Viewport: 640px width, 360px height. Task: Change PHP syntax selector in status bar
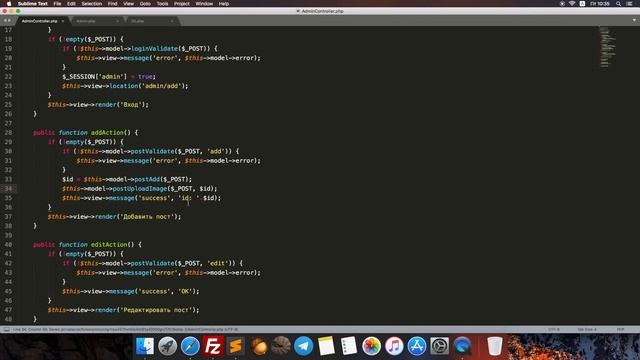pos(620,329)
